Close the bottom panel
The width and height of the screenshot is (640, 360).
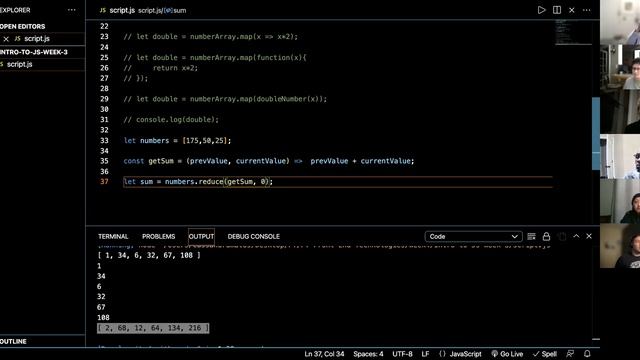589,236
